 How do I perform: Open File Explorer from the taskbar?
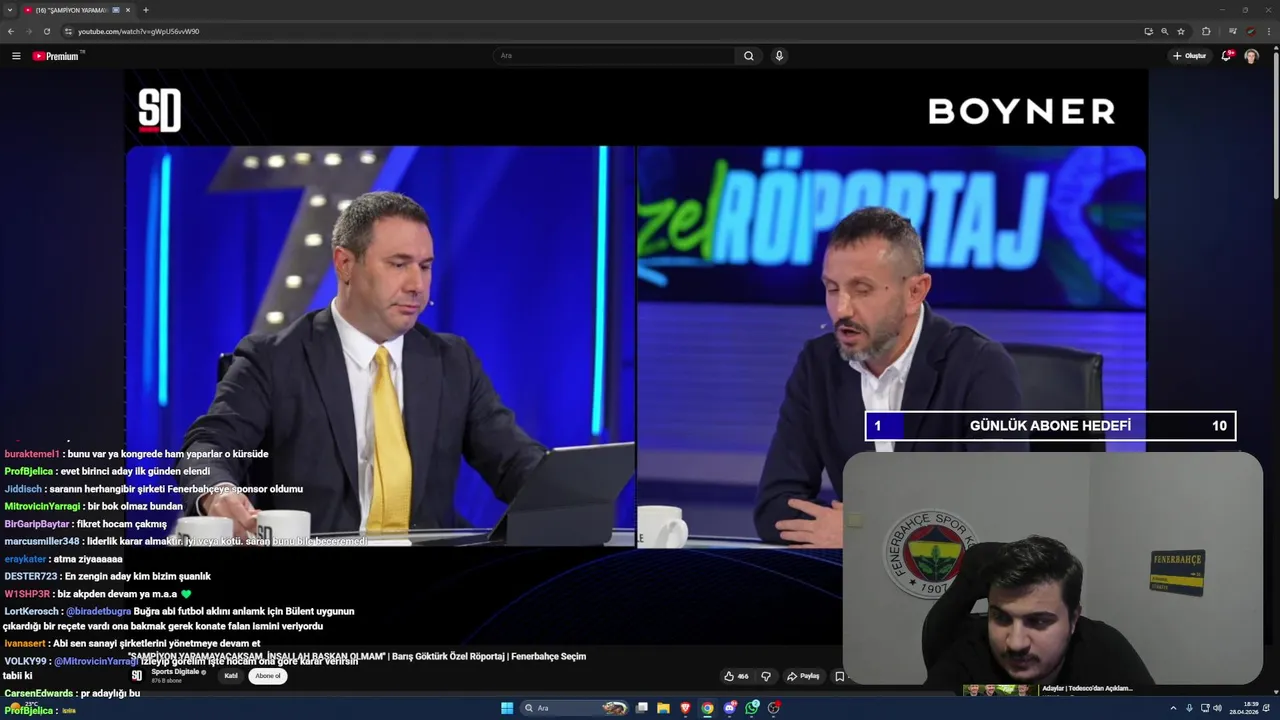pyautogui.click(x=663, y=708)
